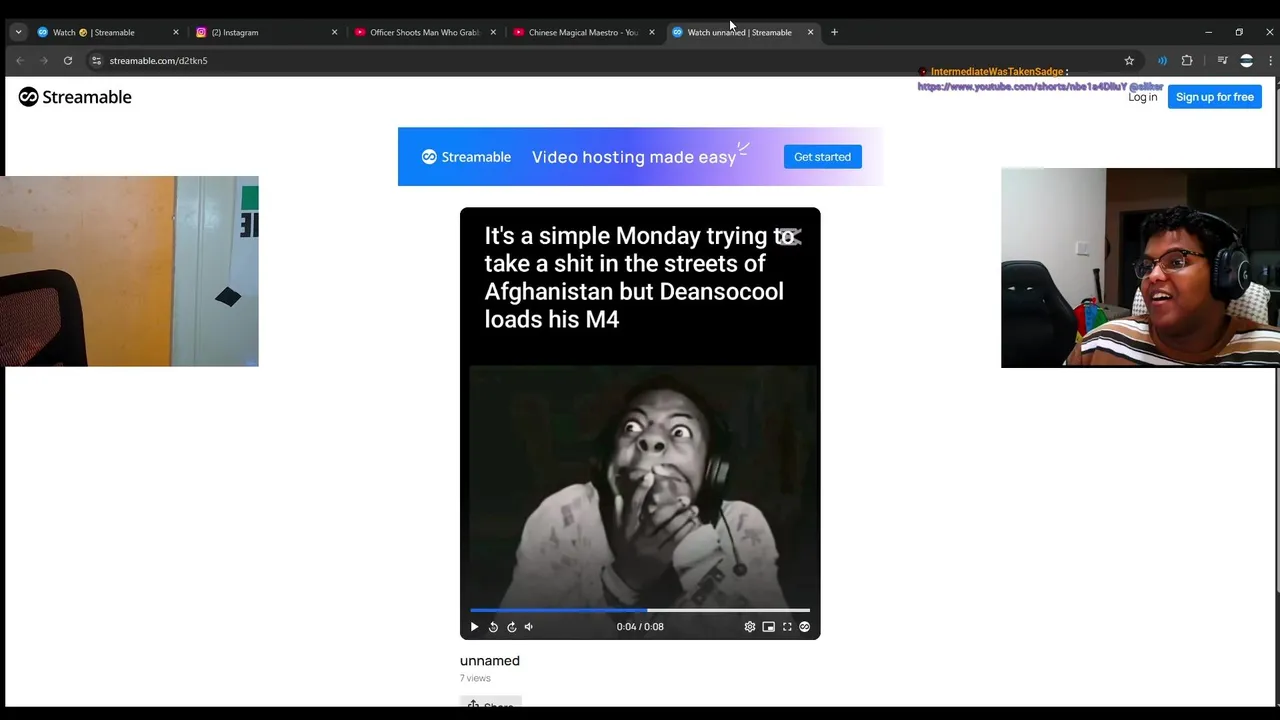Click the video title 'unnamed'
This screenshot has height=720, width=1280.
pos(490,661)
